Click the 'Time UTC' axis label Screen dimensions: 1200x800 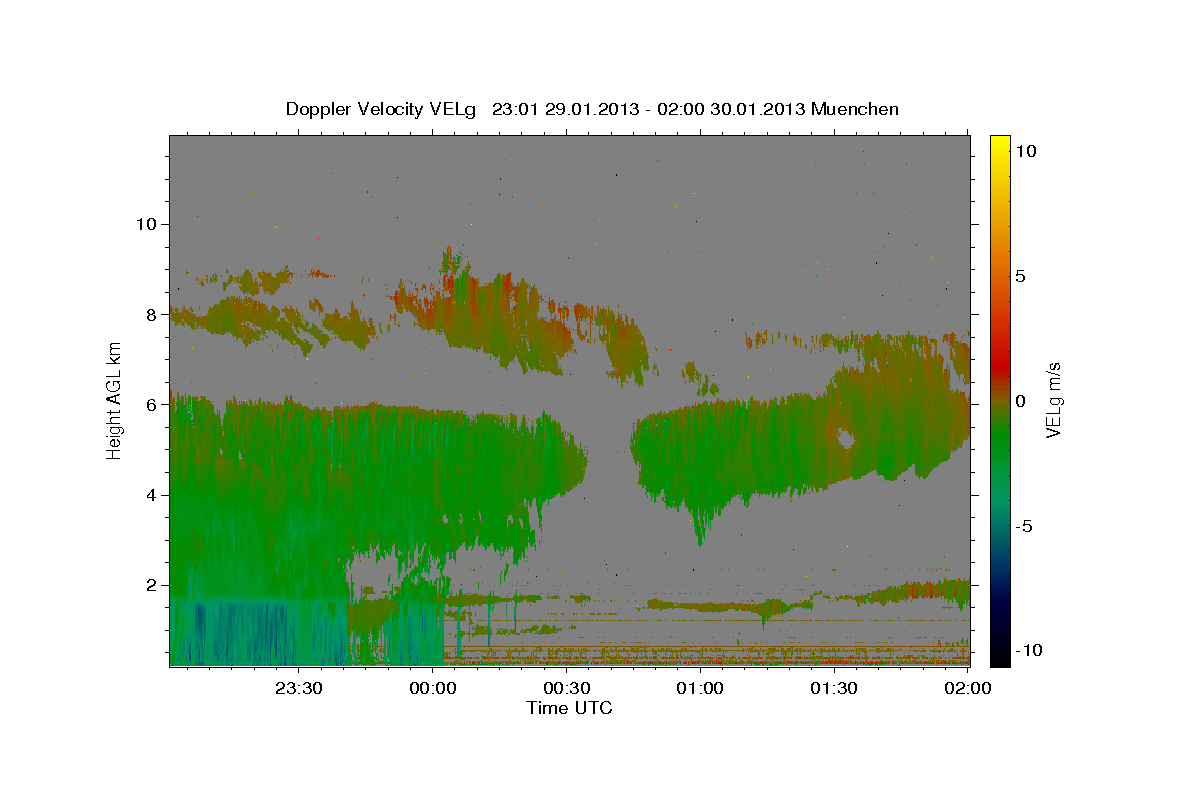(569, 708)
